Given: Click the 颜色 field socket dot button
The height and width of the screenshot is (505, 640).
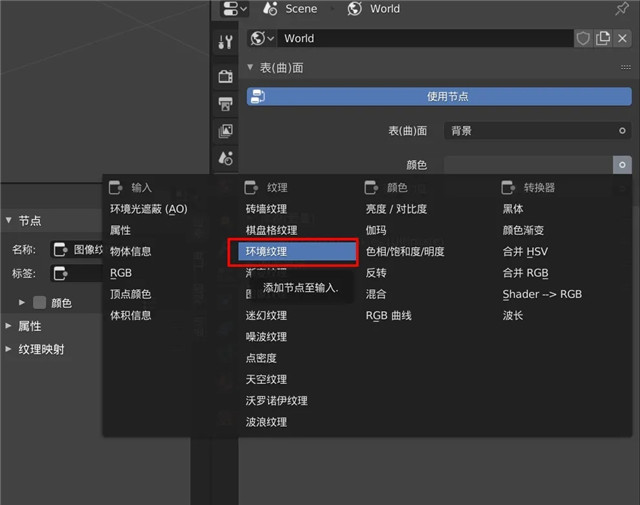Looking at the screenshot, I should point(622,165).
